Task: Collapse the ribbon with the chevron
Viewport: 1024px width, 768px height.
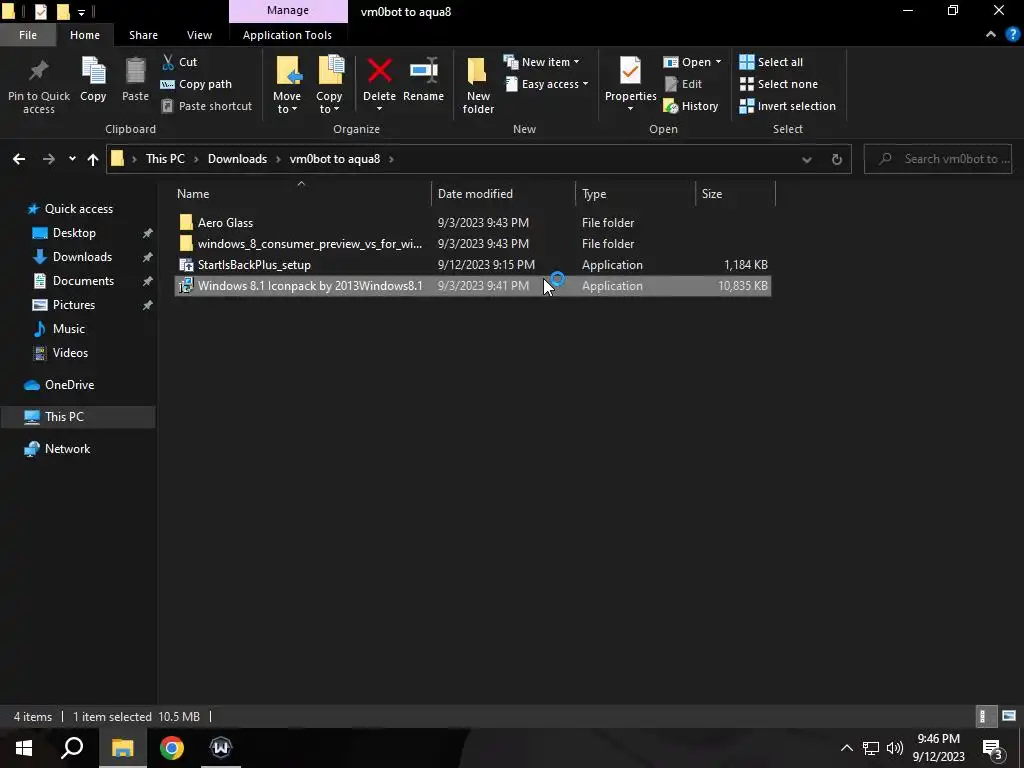Action: [991, 35]
